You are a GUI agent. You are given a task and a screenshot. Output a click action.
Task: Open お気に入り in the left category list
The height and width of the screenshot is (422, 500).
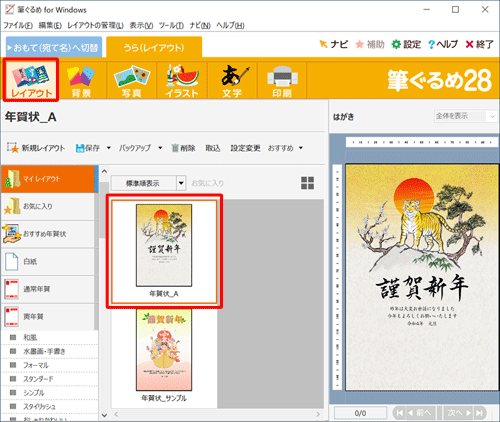tap(48, 206)
